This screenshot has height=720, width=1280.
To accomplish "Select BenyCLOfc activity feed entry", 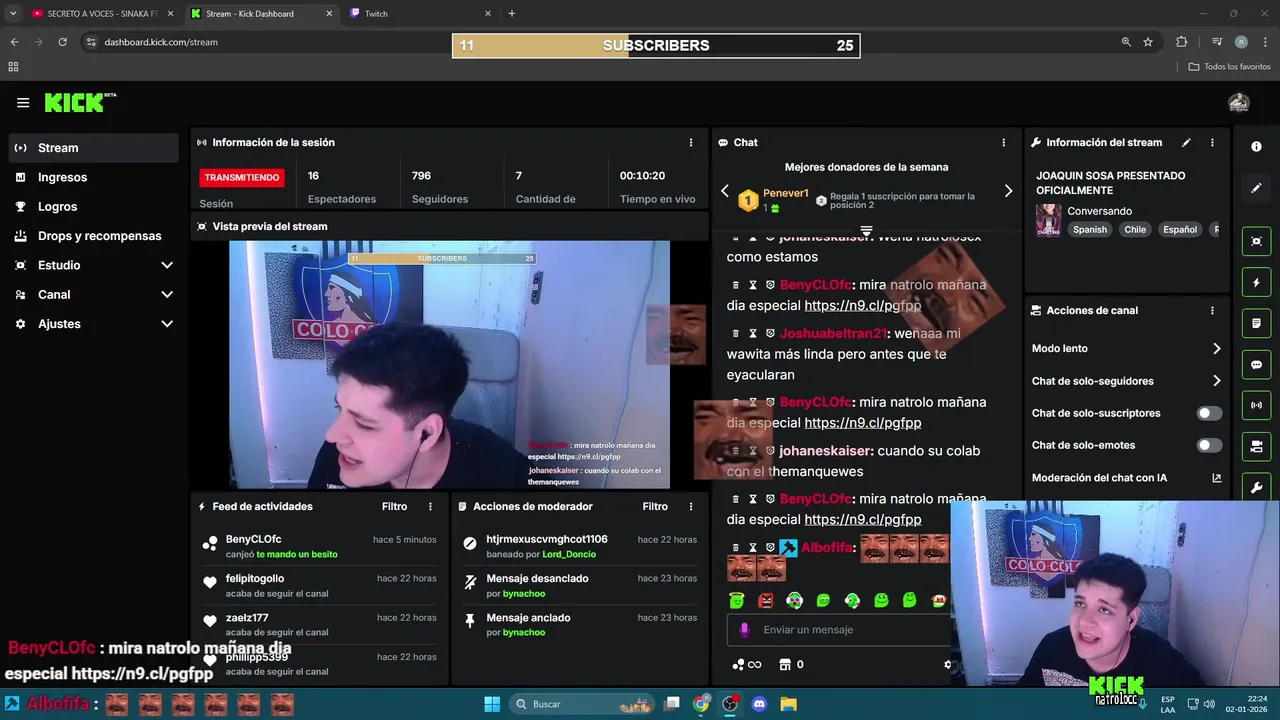I will [x=318, y=546].
